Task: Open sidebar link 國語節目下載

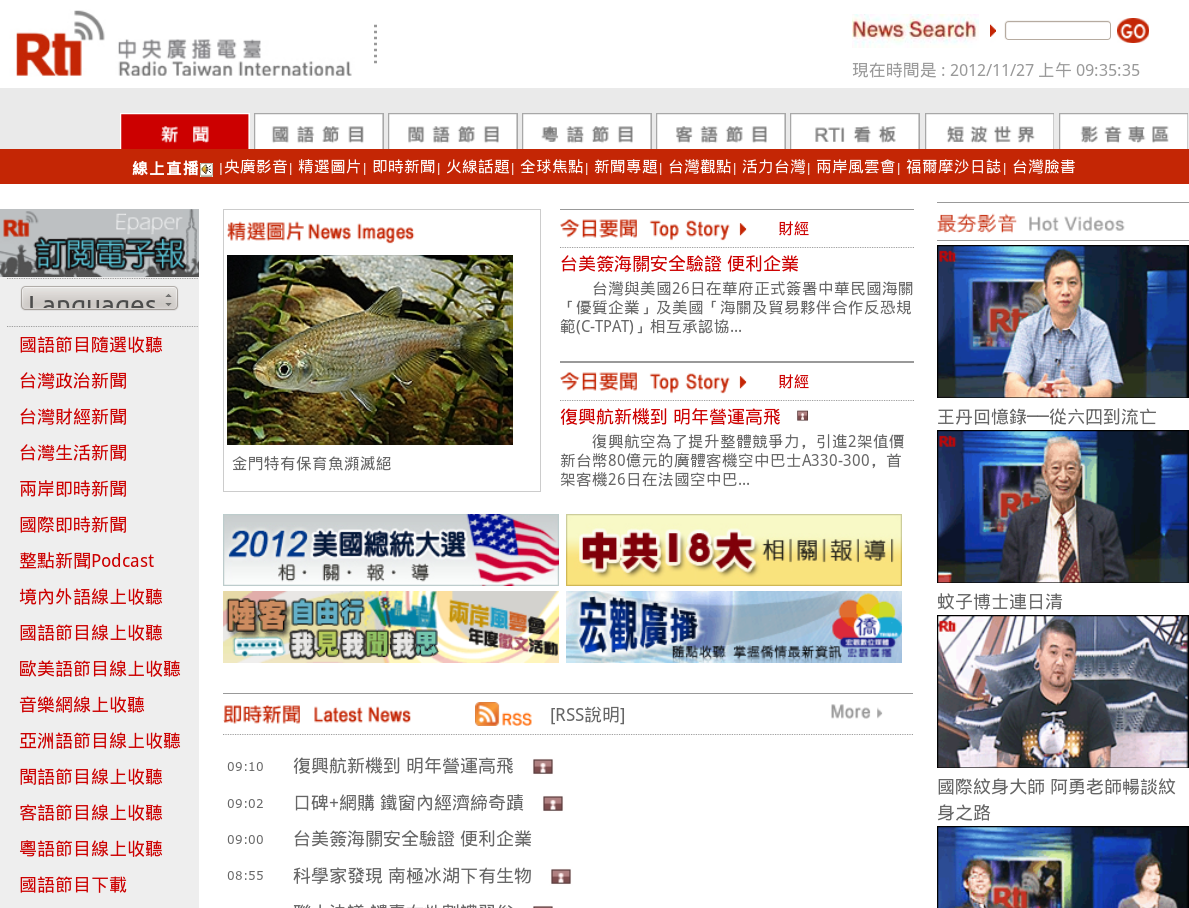Action: [74, 885]
